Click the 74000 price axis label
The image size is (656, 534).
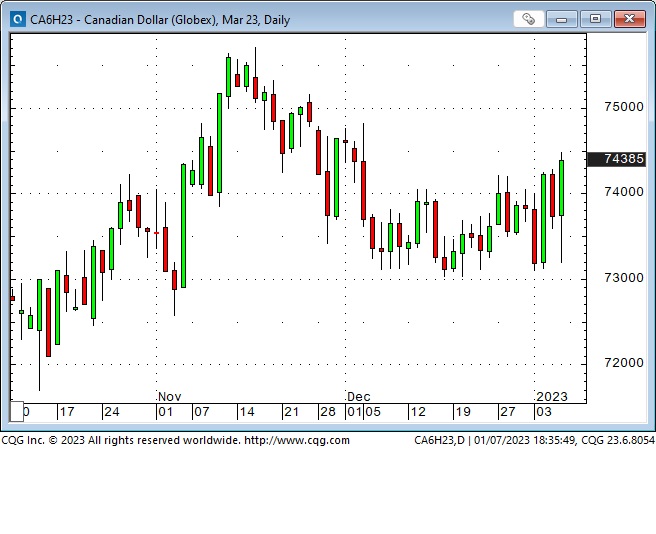click(624, 192)
